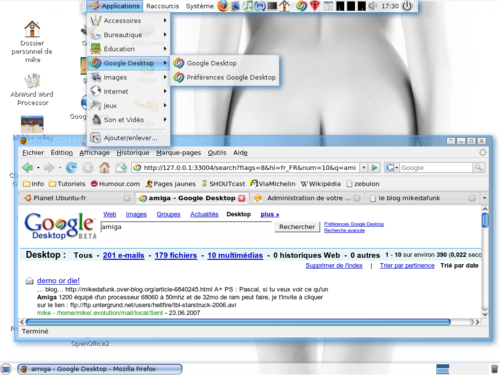This screenshot has height=375, width=500.
Task: Reload the page with the refresh icon
Action: click(71, 167)
